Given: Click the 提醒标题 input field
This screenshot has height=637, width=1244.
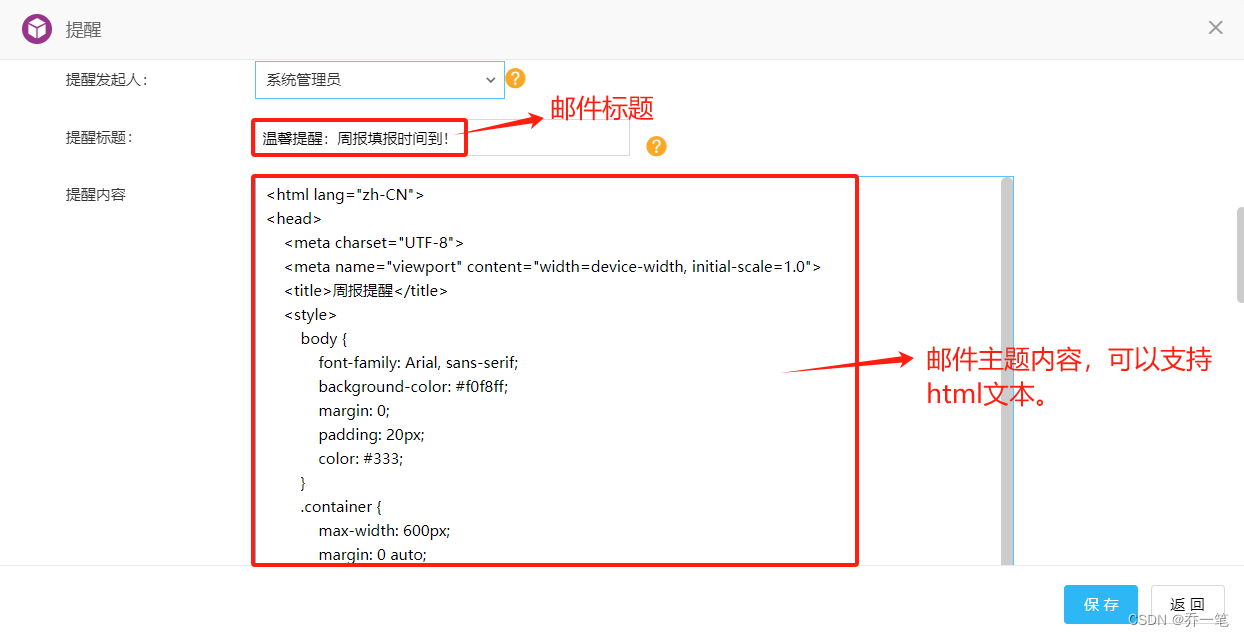Looking at the screenshot, I should point(441,138).
